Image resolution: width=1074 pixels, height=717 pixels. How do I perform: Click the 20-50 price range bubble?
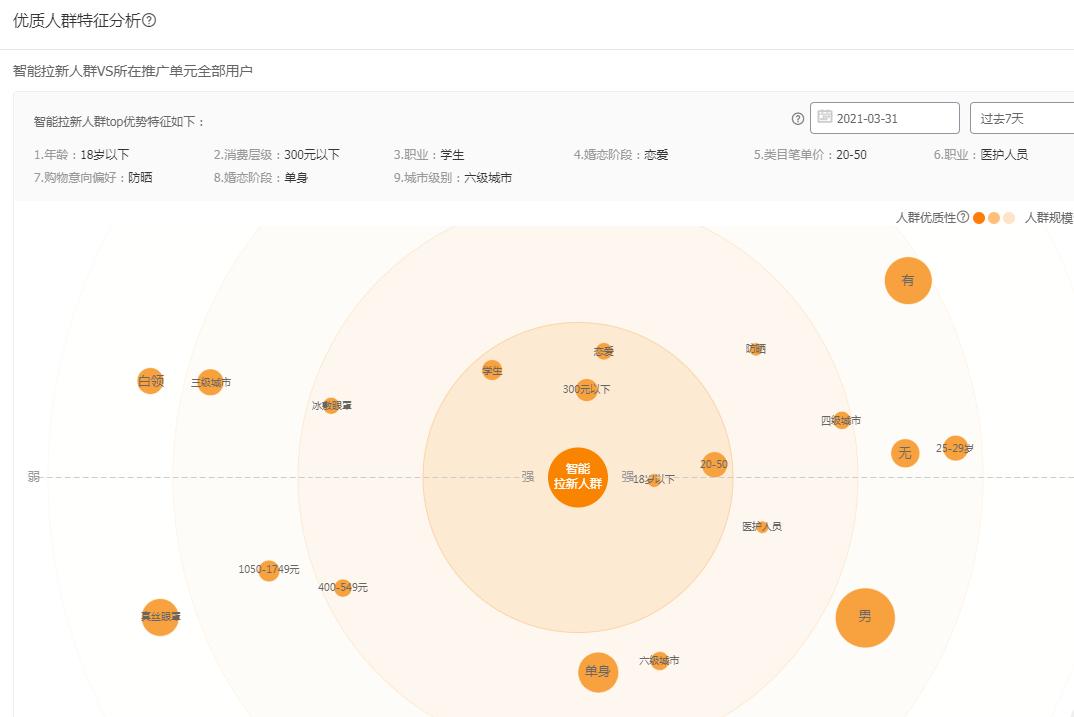coord(713,464)
